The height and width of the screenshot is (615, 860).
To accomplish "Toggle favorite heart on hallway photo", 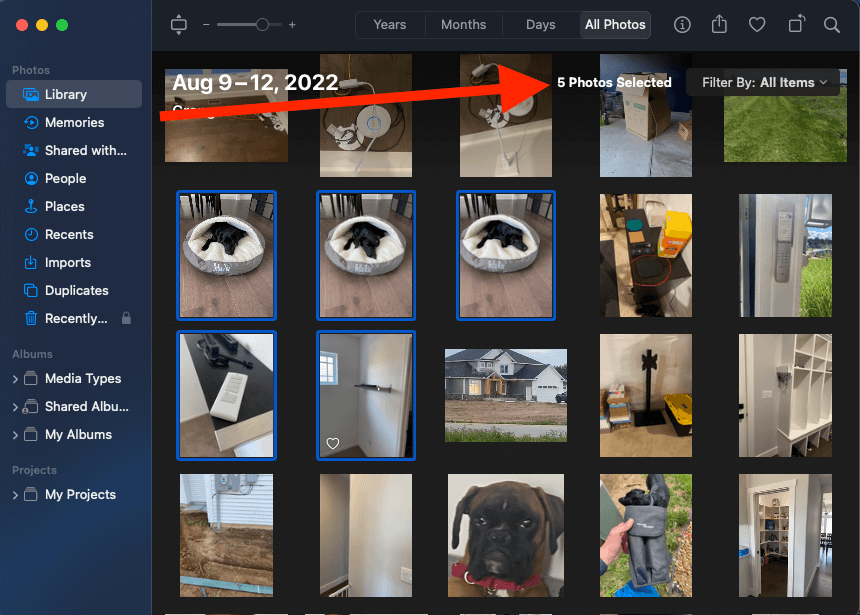I will pyautogui.click(x=333, y=444).
